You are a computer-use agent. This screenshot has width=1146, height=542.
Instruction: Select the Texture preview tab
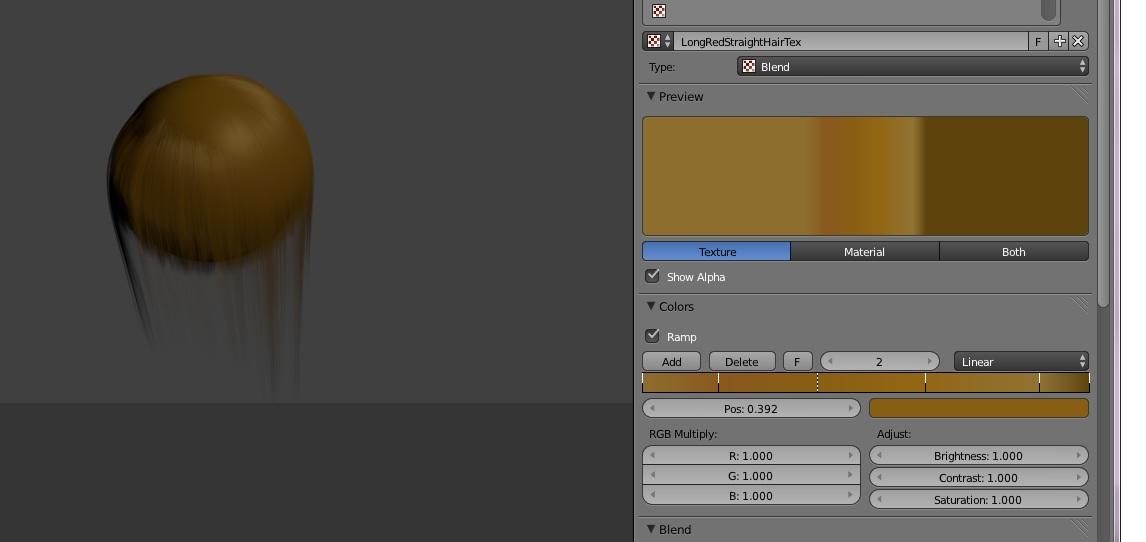(716, 251)
